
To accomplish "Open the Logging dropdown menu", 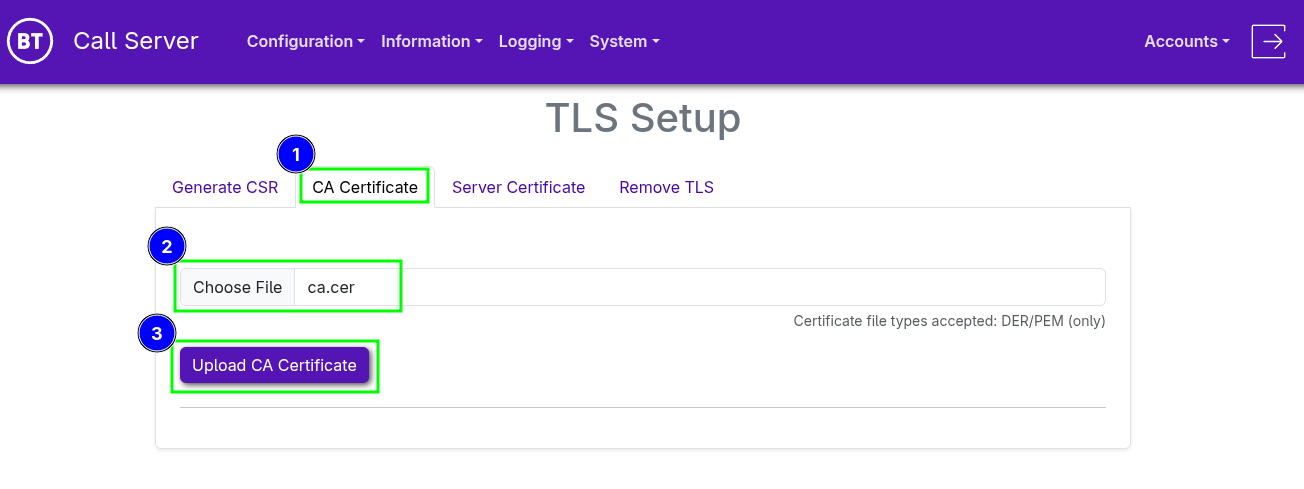I will click(536, 41).
